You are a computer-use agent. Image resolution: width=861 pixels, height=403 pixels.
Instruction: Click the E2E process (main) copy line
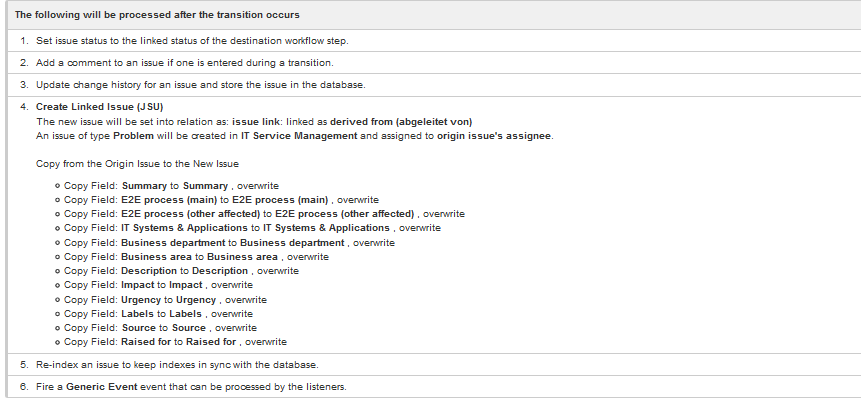(x=221, y=200)
